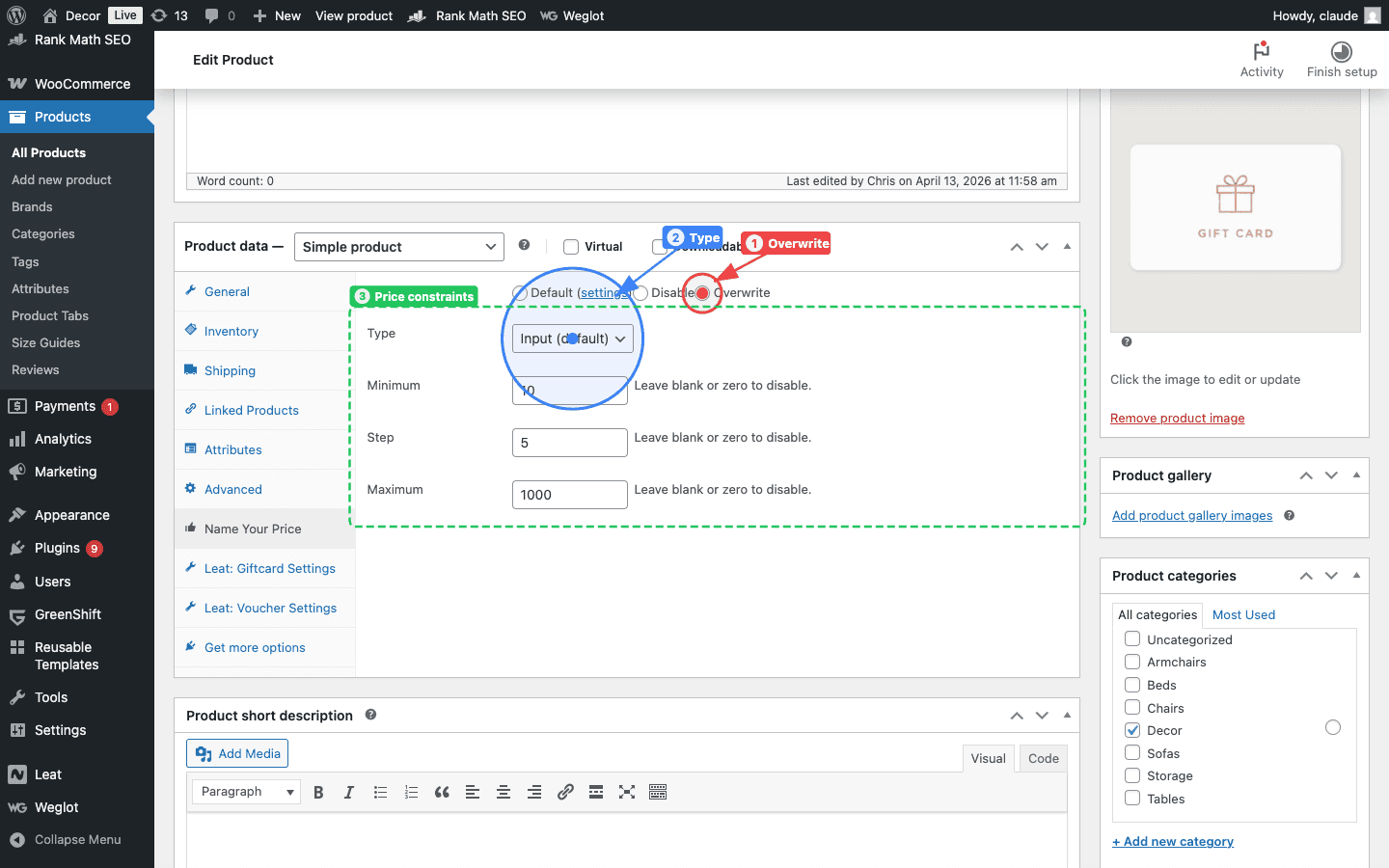The width and height of the screenshot is (1389, 868).
Task: Move Product data panel up
Action: 1017,247
